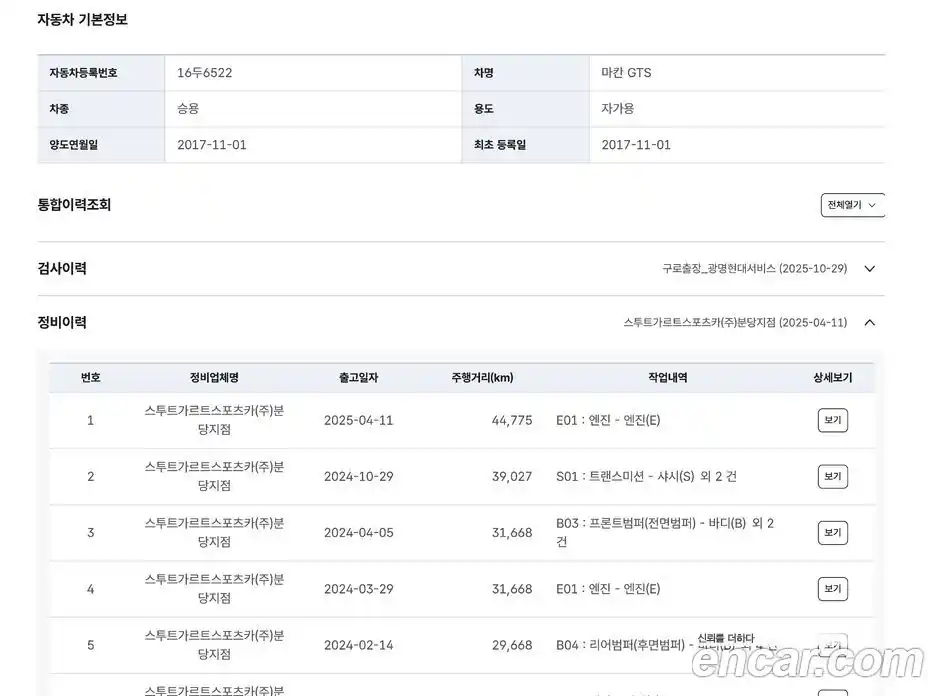View details of the 2024-03-29 engine record
This screenshot has height=696, width=928.
tap(832, 589)
